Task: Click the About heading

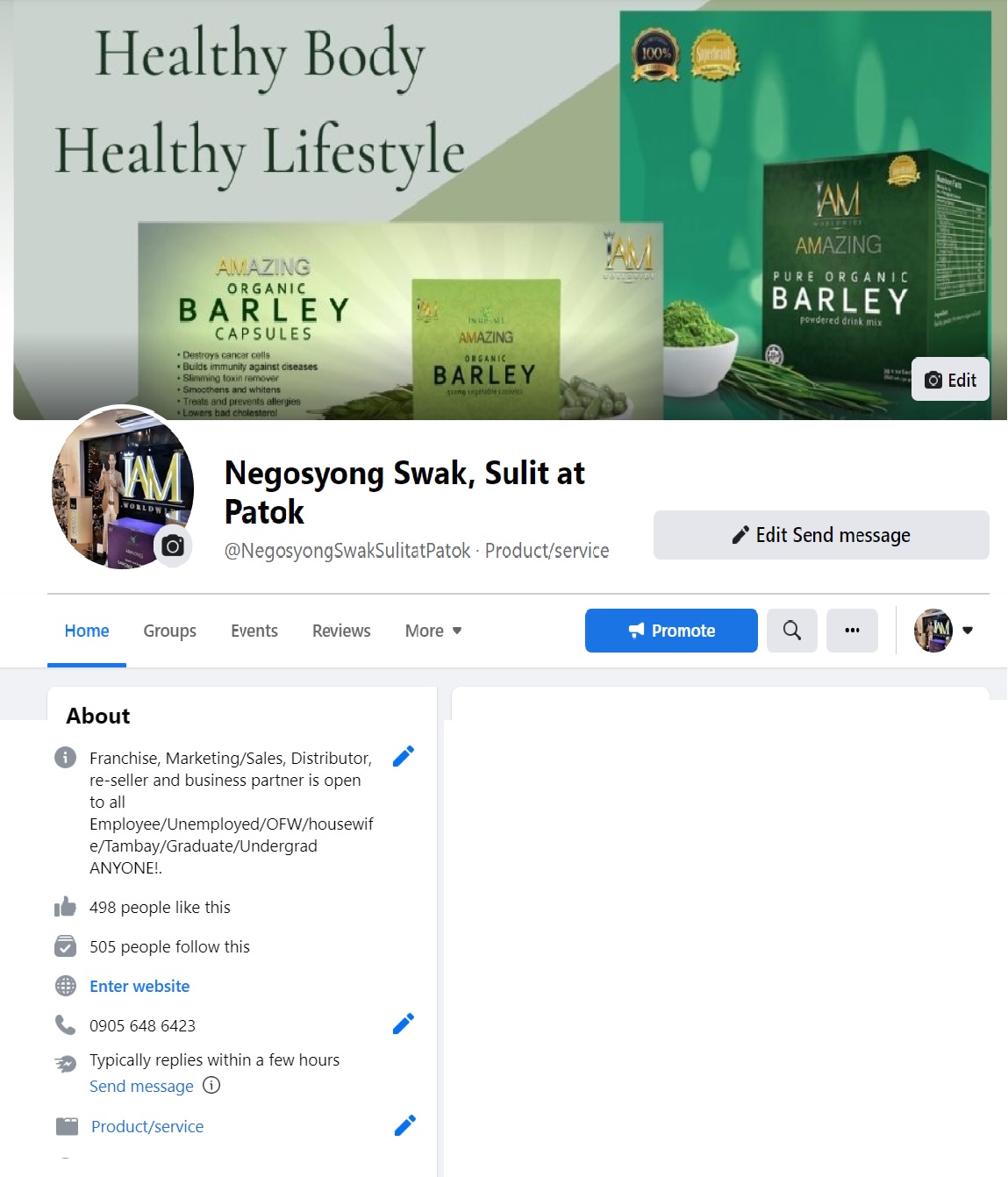Action: 98,716
